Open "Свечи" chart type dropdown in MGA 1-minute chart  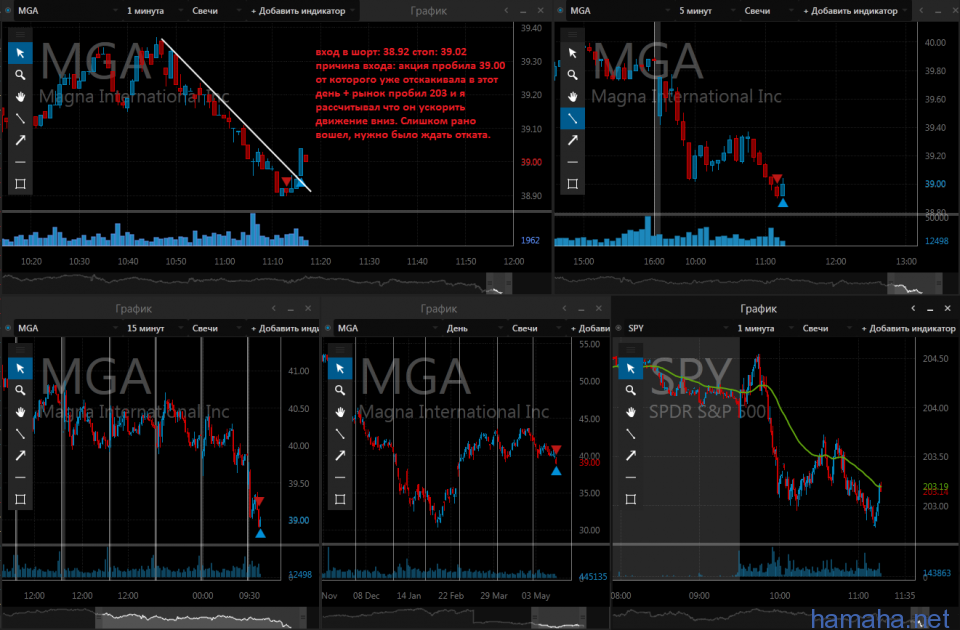point(214,10)
